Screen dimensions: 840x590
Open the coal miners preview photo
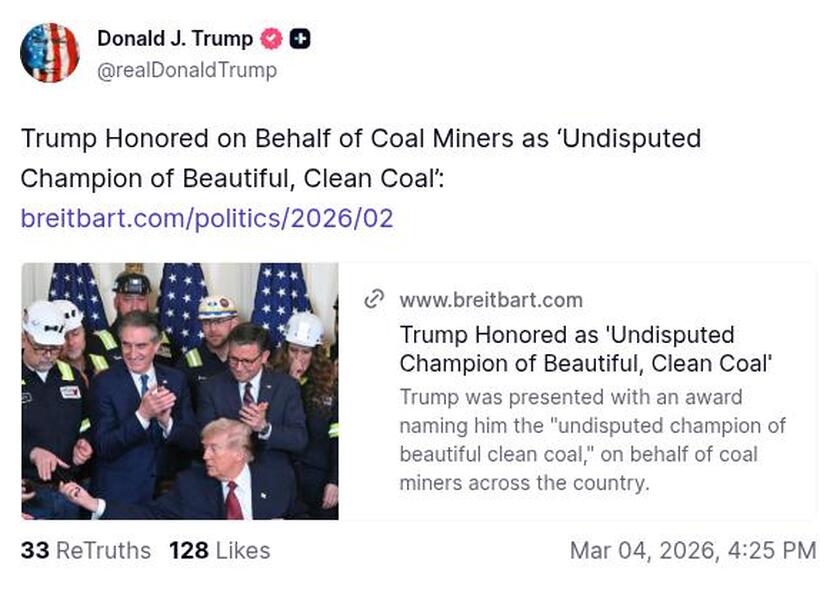click(x=180, y=391)
